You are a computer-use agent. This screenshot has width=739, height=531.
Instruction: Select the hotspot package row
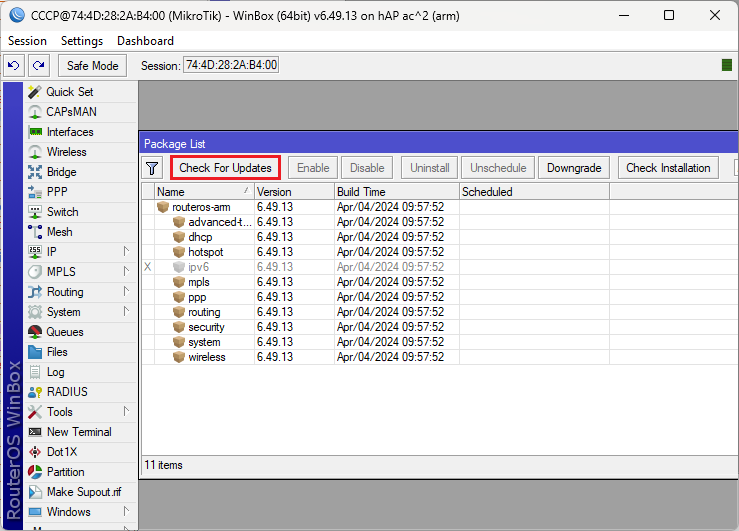click(439, 252)
